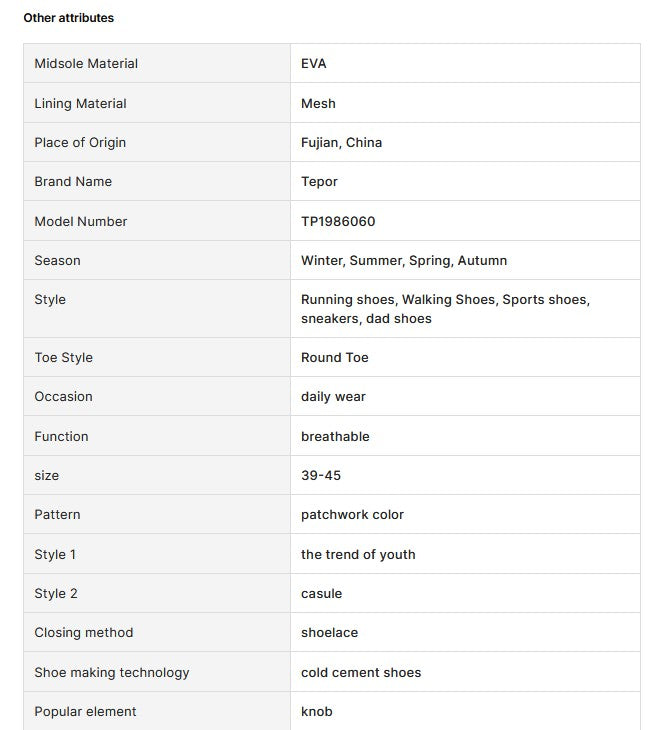Click the Popular element label
The height and width of the screenshot is (730, 667).
pos(85,711)
